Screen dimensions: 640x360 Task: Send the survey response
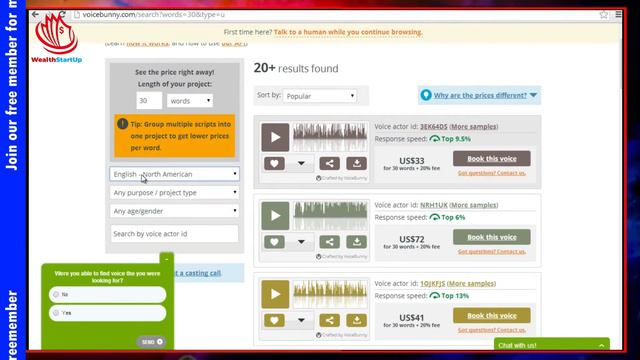(x=151, y=342)
